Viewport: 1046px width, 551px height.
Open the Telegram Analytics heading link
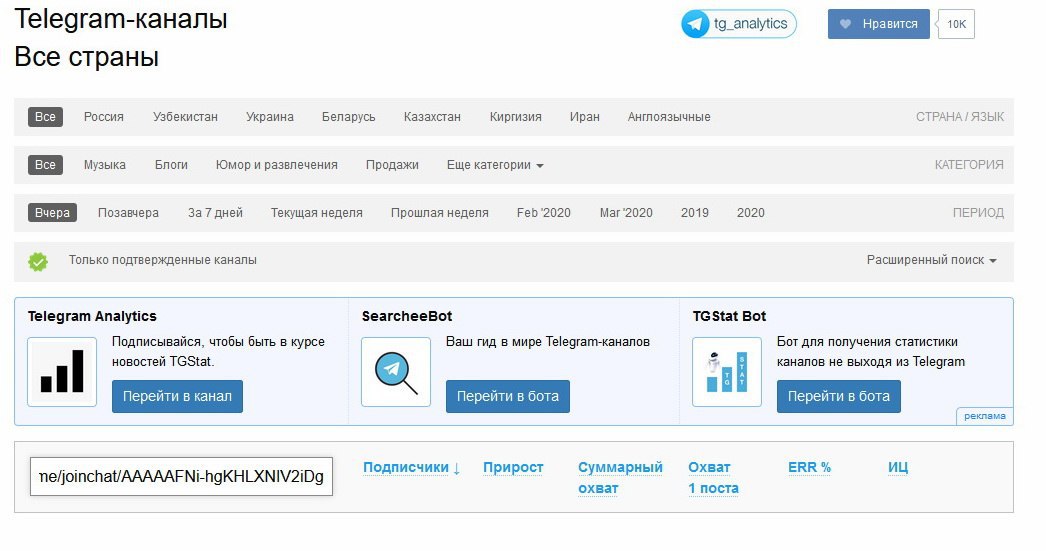tap(92, 316)
